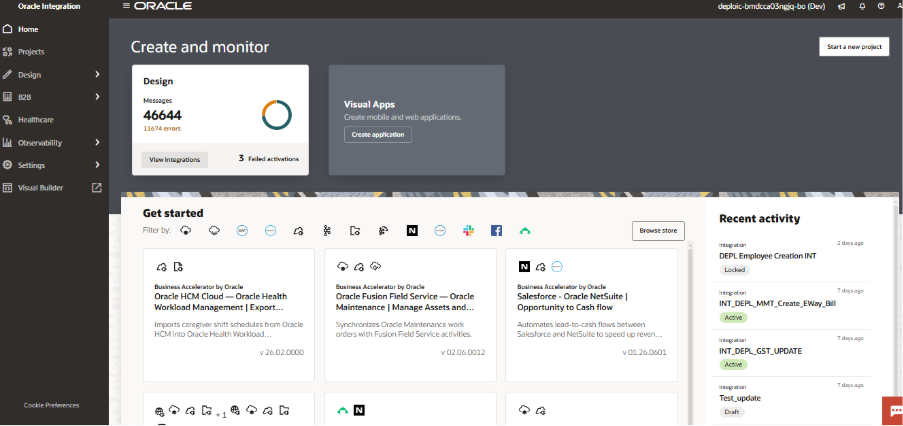Viewport: 903px width, 426px height.
Task: Open the 3 Failed activations link
Action: (269, 158)
